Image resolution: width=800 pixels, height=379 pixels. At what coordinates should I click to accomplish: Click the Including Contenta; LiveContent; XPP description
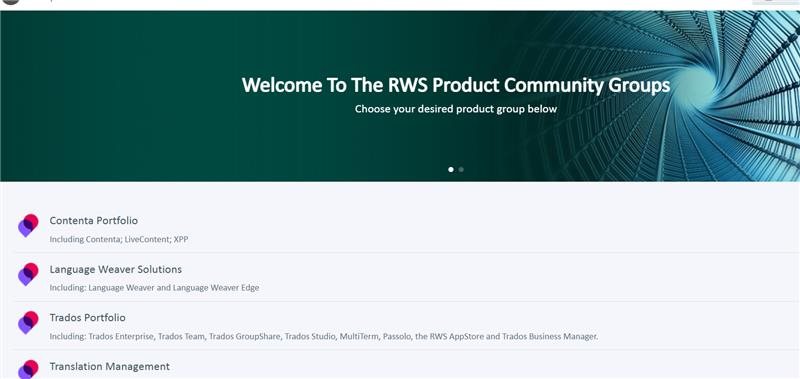click(x=119, y=239)
